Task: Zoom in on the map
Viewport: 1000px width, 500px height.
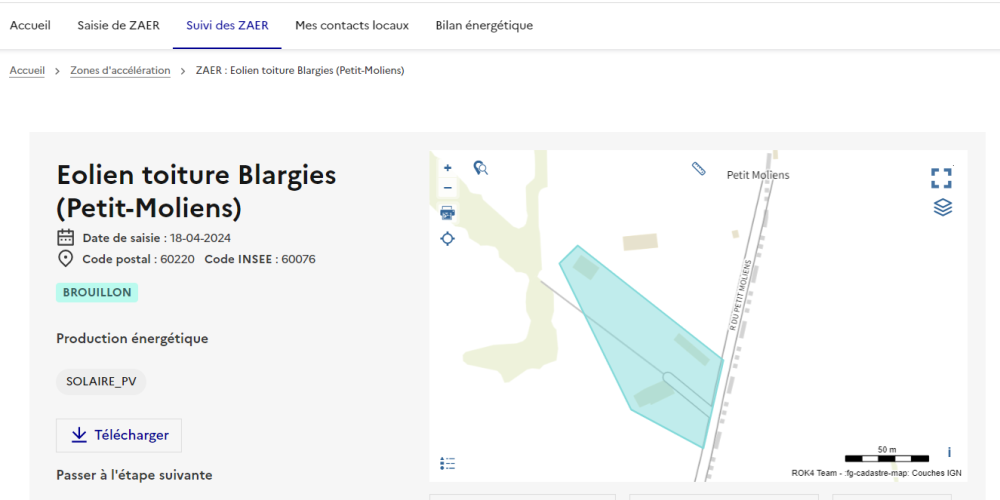Action: [x=447, y=168]
